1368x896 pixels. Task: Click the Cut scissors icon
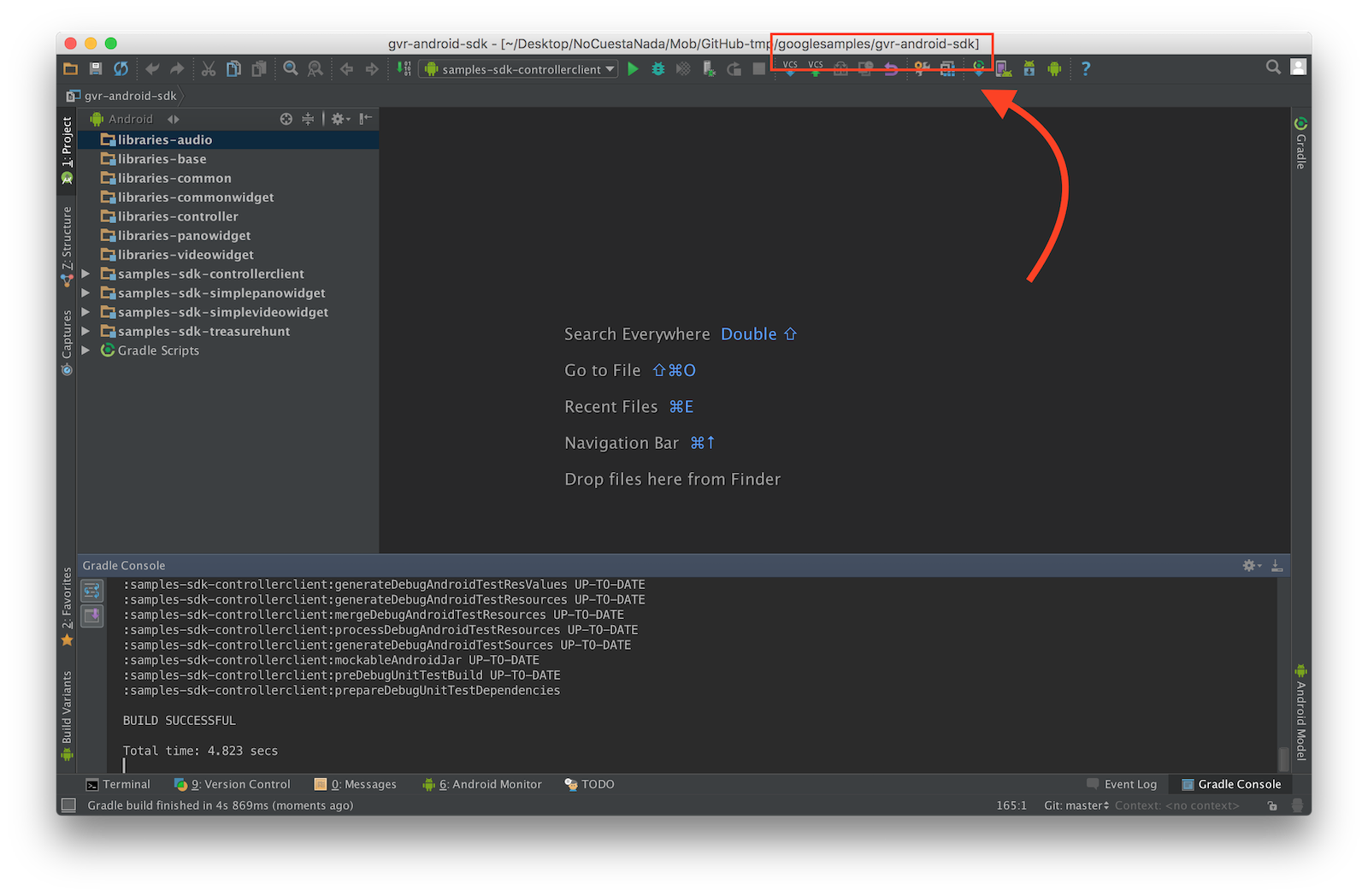pos(209,69)
